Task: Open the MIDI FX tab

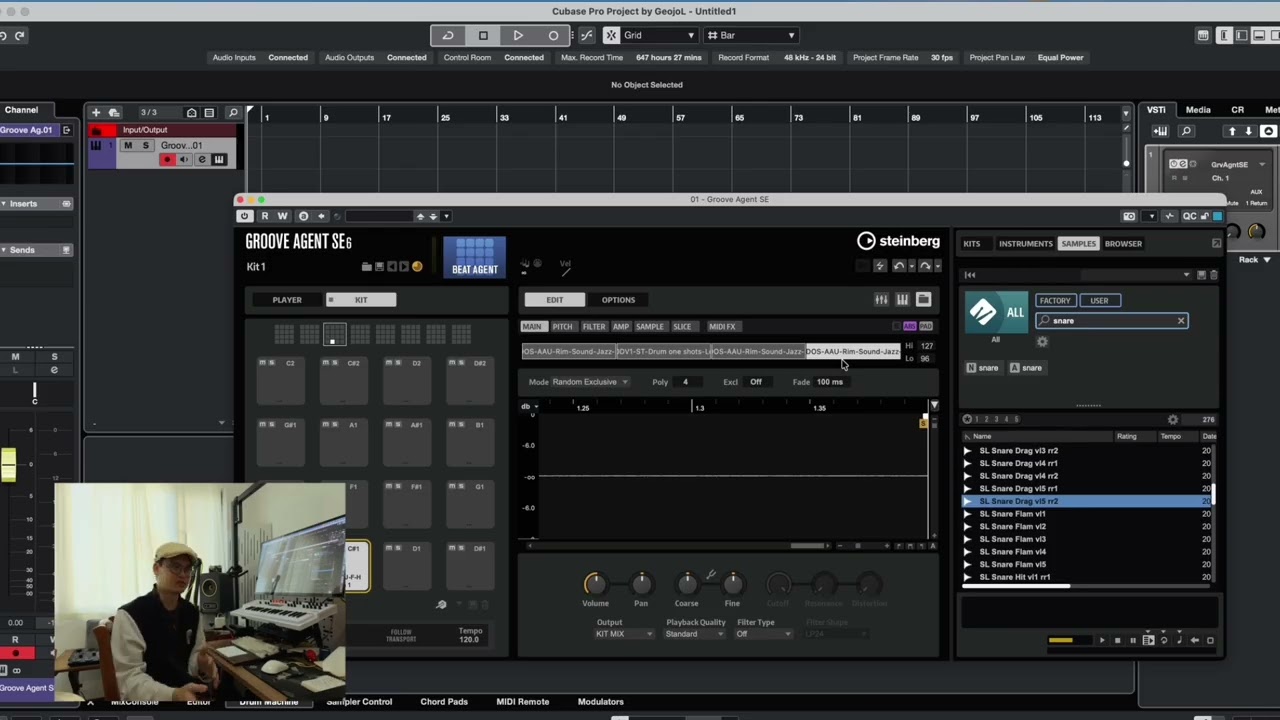Action: pos(722,326)
